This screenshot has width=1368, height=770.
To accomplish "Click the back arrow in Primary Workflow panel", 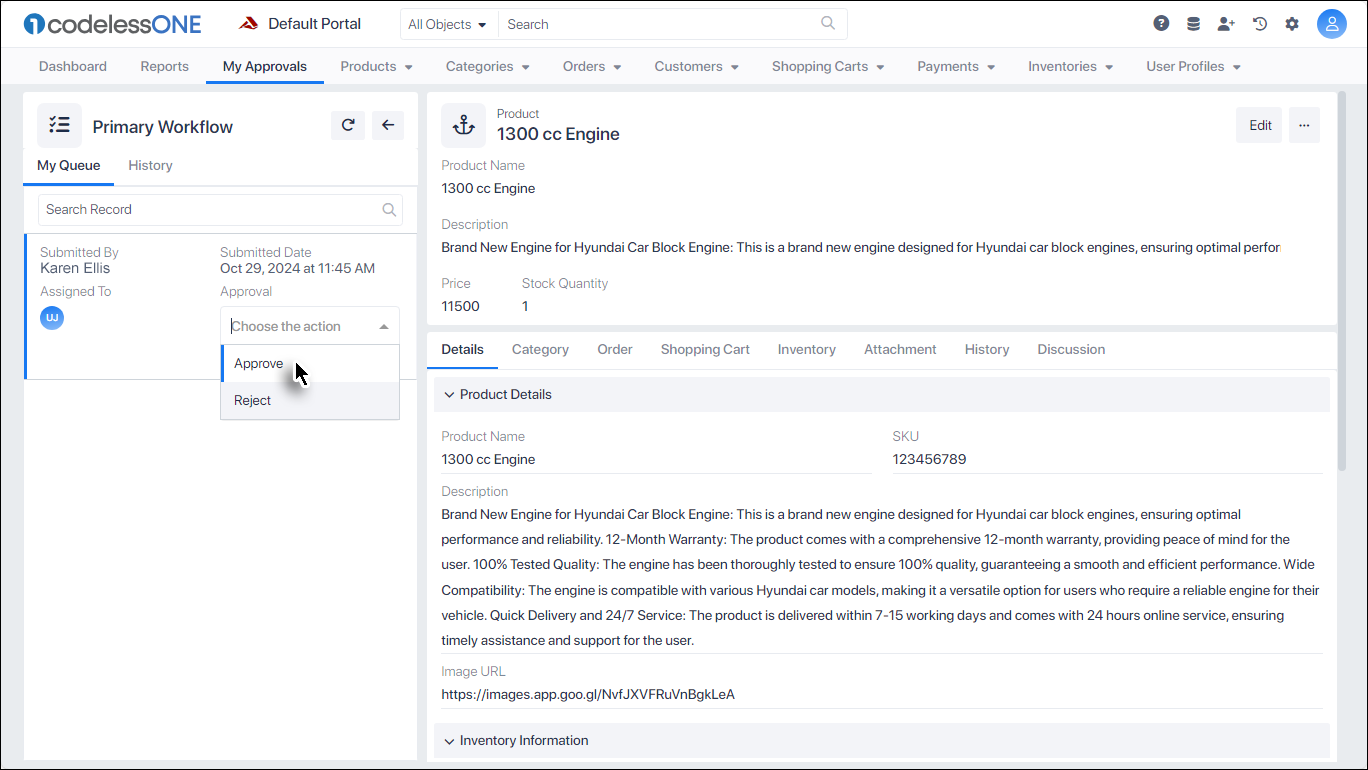I will coord(388,125).
